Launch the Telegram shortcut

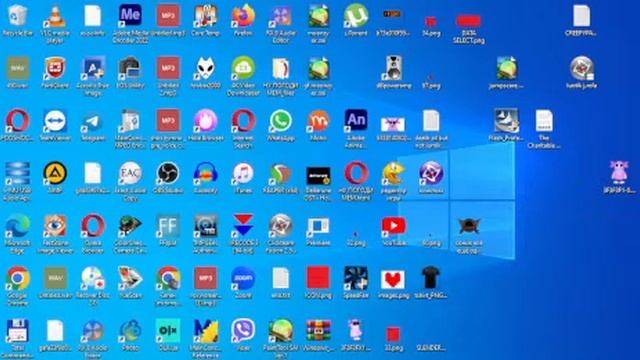pyautogui.click(x=93, y=121)
